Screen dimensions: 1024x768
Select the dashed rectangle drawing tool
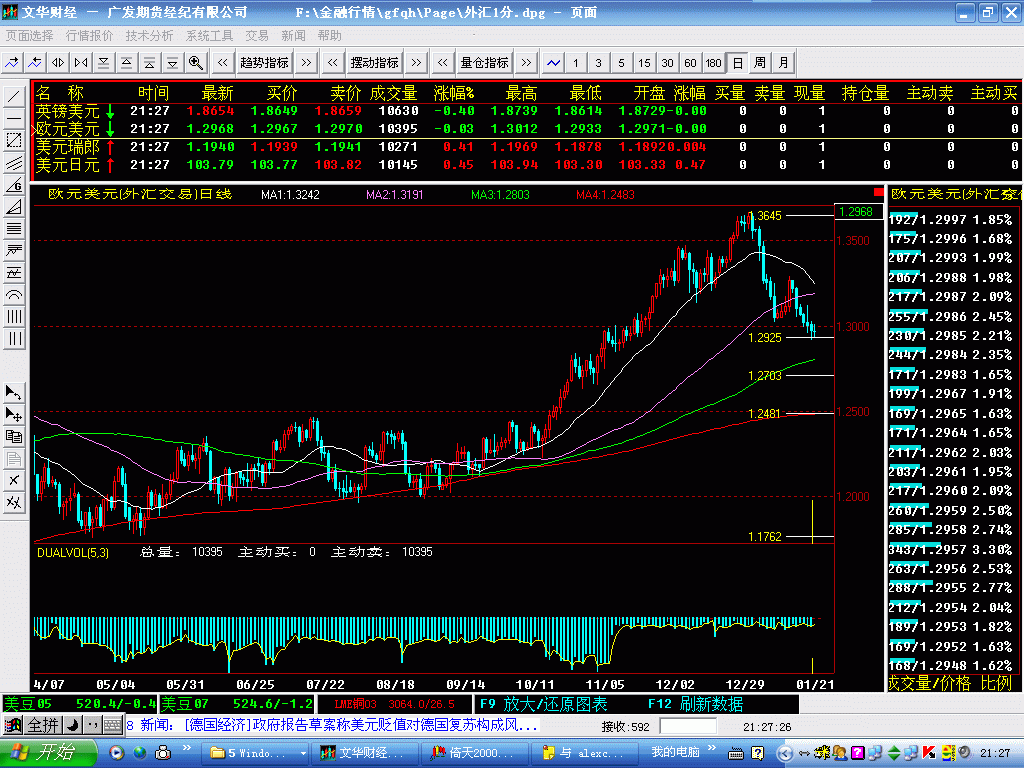14,140
